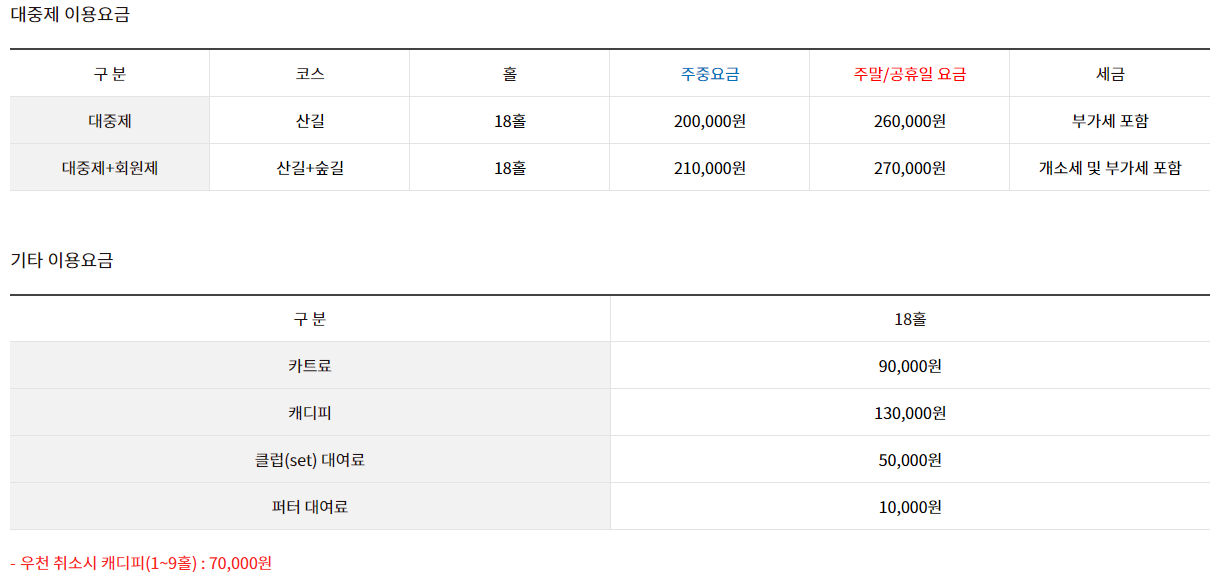The image size is (1227, 586).
Task: Select the '210,000원' weekday fee
Action: (x=710, y=168)
